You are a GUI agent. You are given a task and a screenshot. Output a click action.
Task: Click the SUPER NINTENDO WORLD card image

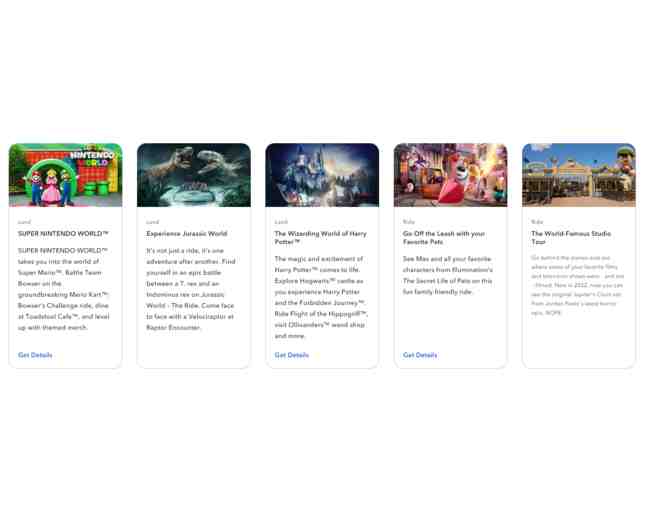tap(65, 175)
